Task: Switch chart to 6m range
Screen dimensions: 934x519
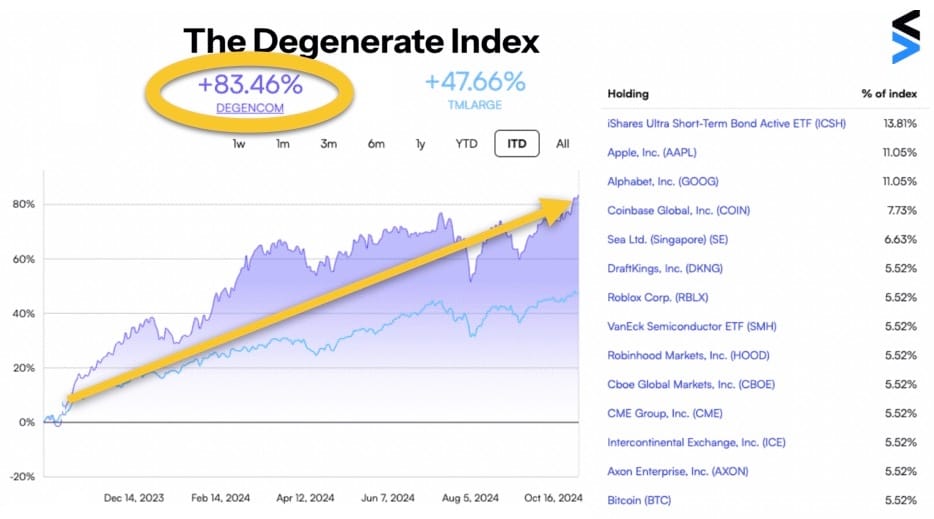Action: (376, 144)
